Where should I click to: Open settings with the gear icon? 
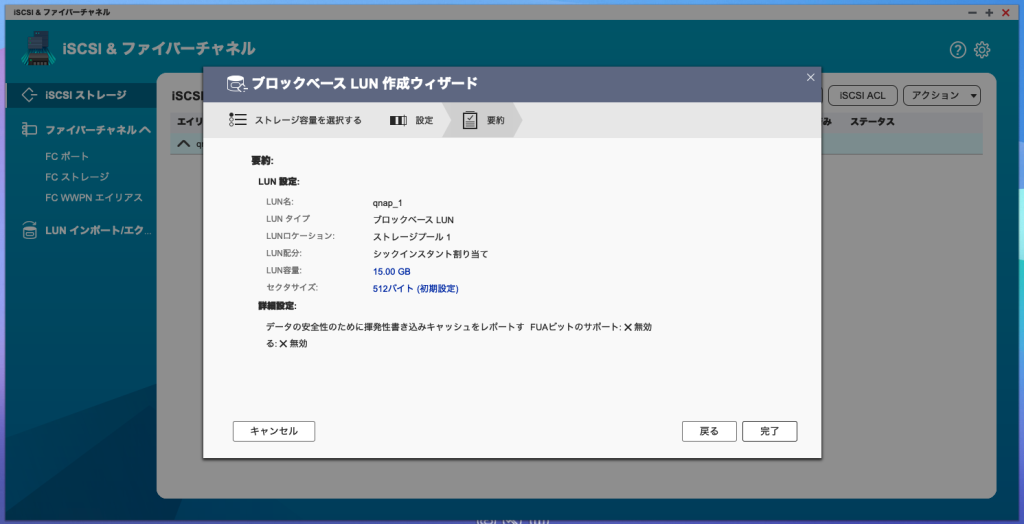982,50
